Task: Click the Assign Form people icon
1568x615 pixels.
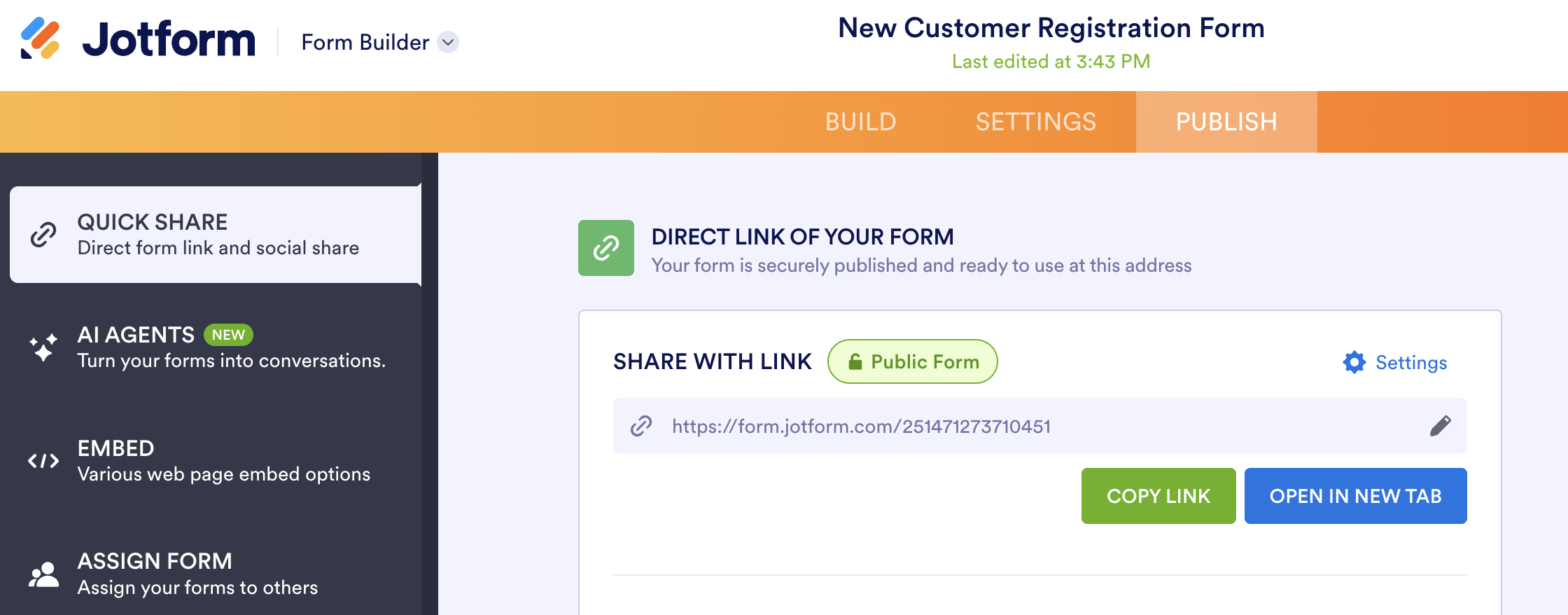Action: pos(43,574)
